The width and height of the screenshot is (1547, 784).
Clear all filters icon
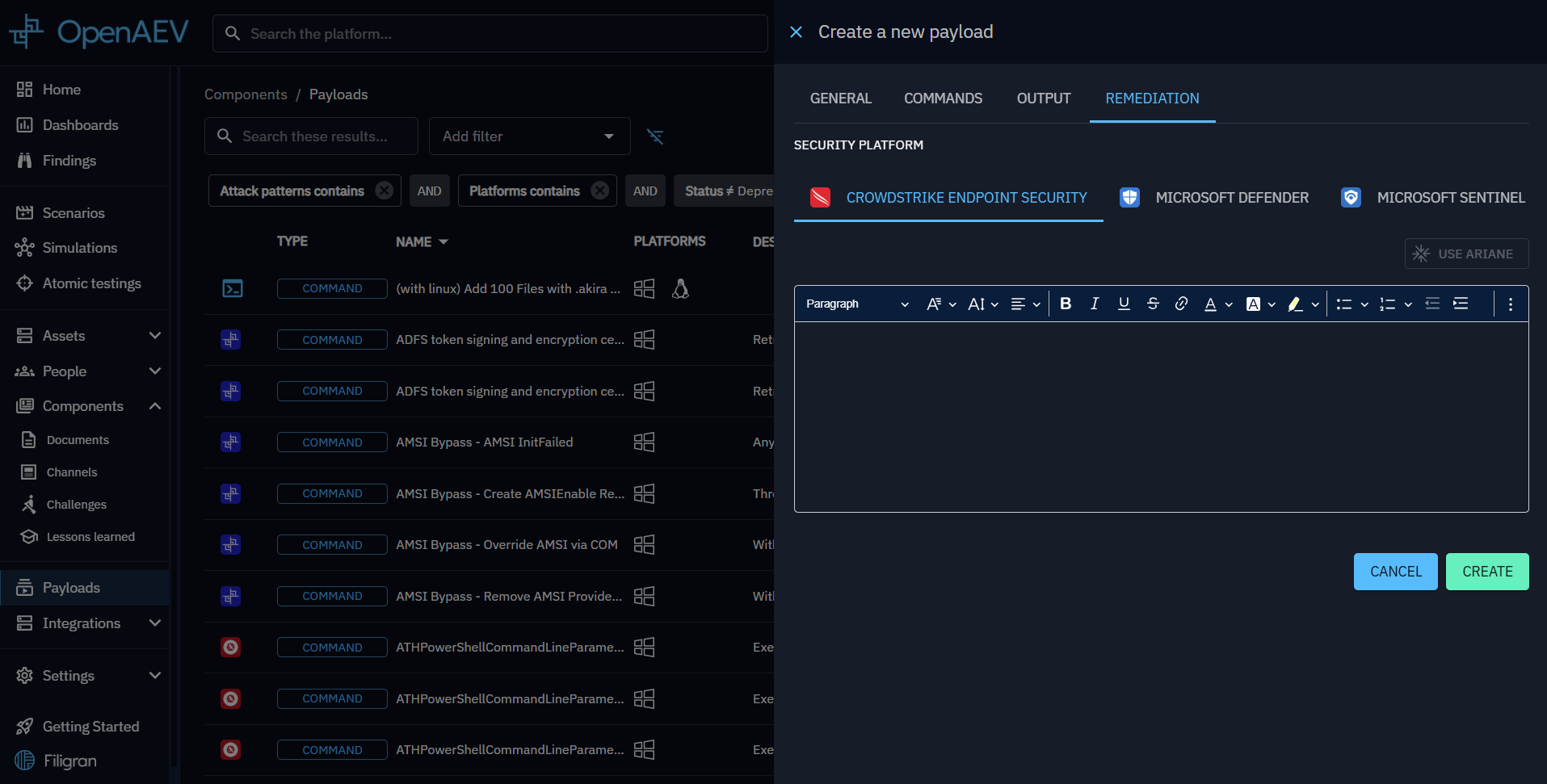click(655, 136)
